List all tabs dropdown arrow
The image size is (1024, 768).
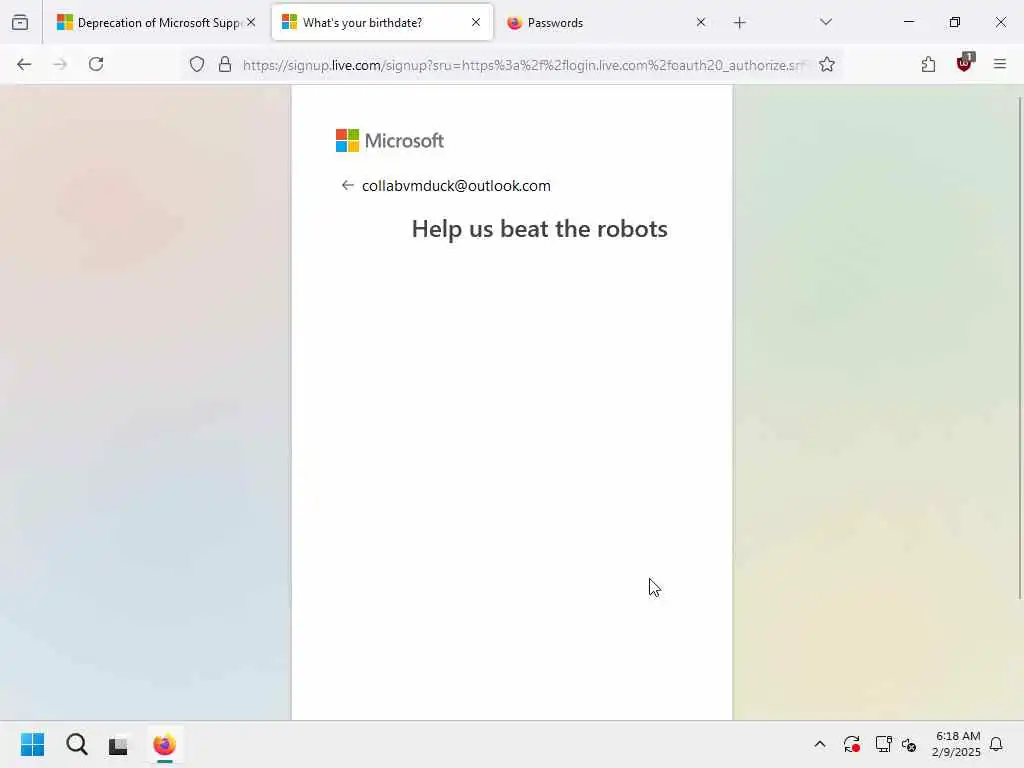pyautogui.click(x=825, y=22)
